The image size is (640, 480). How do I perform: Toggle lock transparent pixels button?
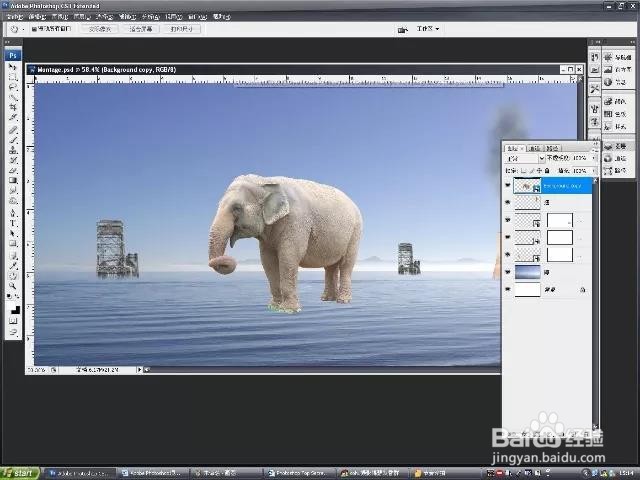click(x=524, y=171)
